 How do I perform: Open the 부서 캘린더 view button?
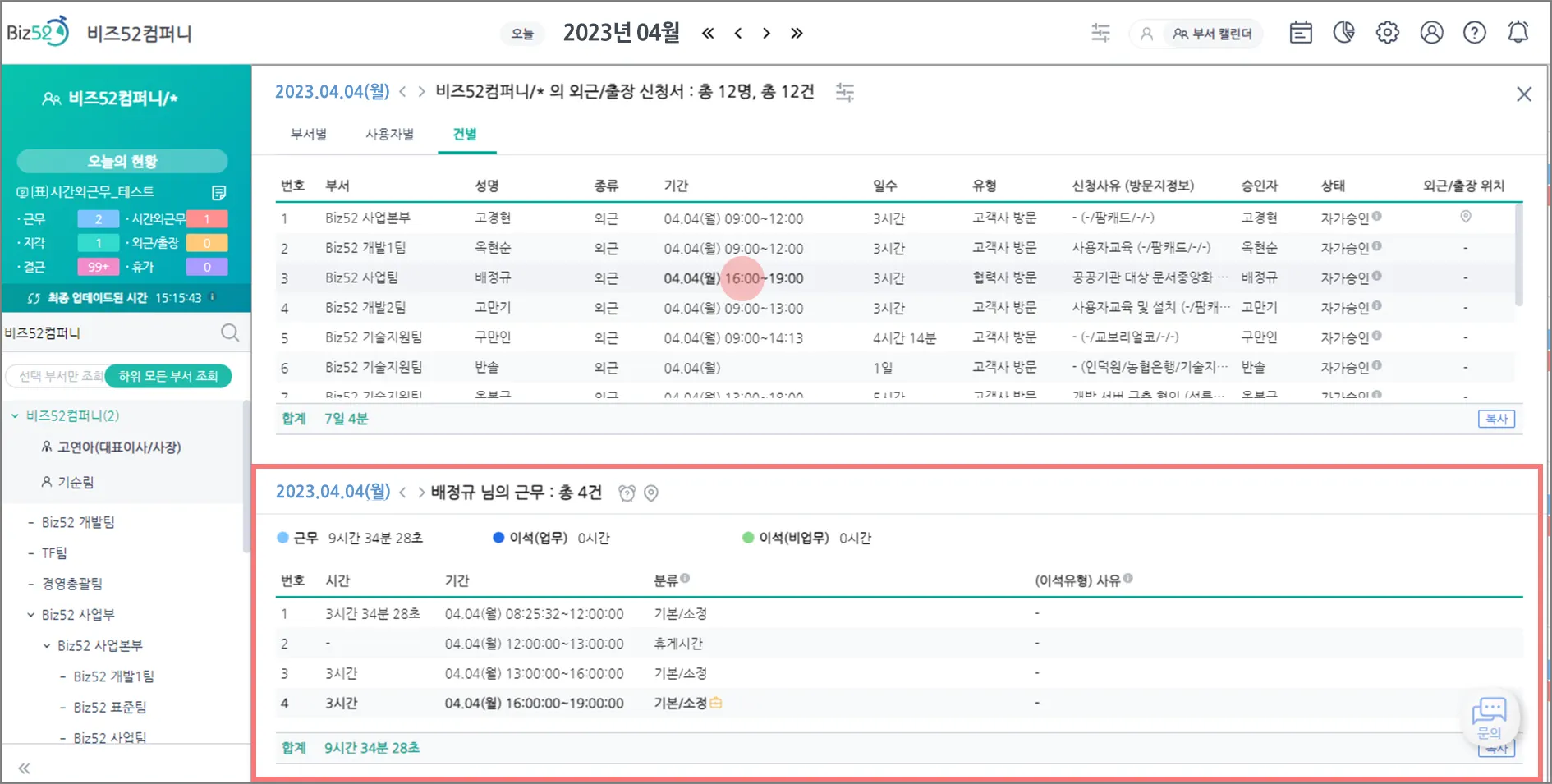[1213, 34]
